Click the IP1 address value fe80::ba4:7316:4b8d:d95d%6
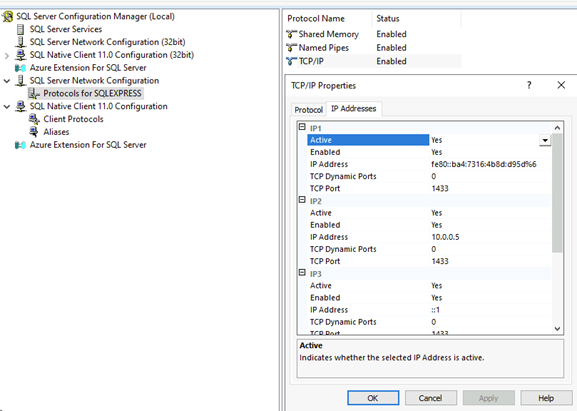 pos(484,164)
